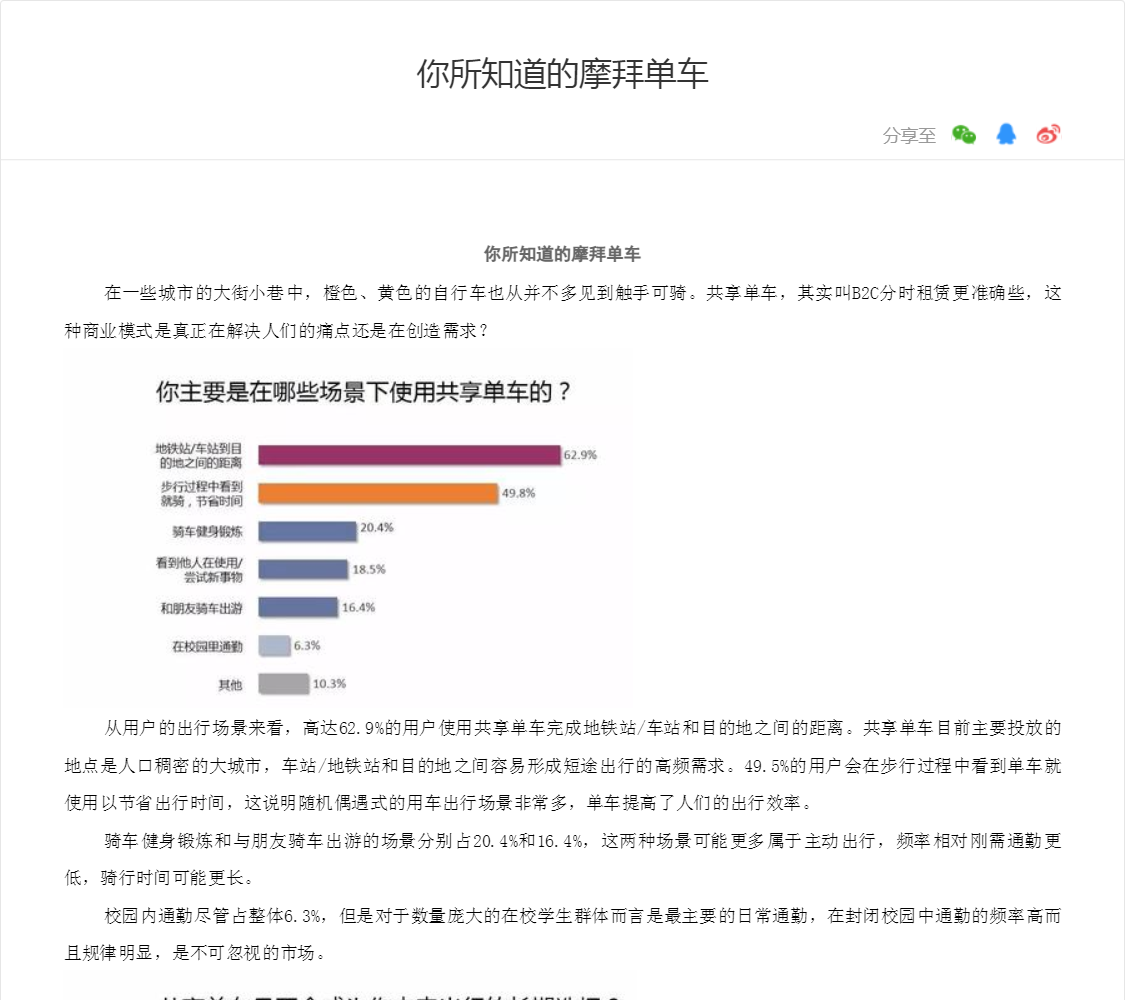The width and height of the screenshot is (1125, 1000).
Task: Click the 6.3% value label
Action: (x=307, y=646)
